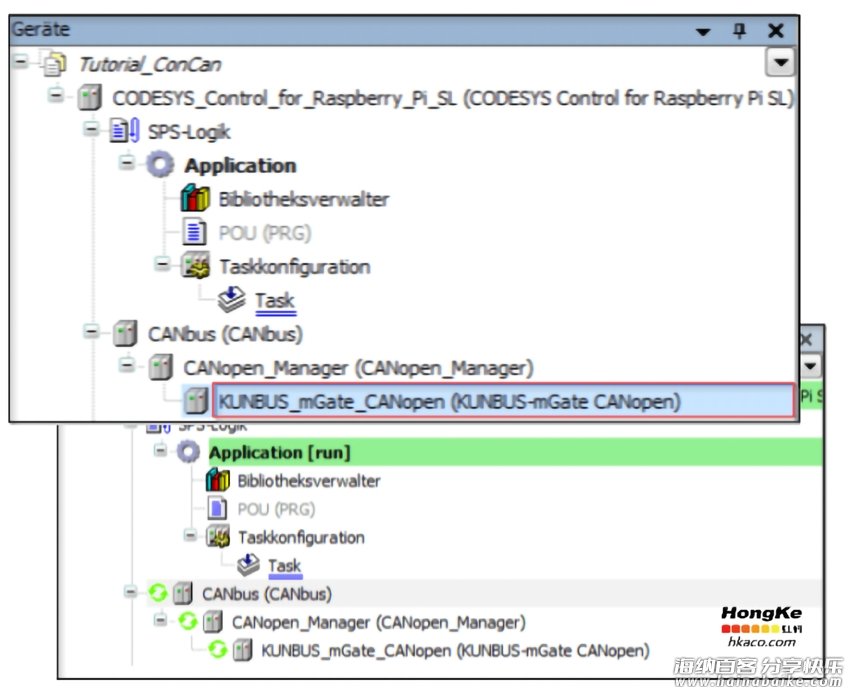This screenshot has width=850, height=692.
Task: Select SPS-Logik in the top panel
Action: [189, 132]
